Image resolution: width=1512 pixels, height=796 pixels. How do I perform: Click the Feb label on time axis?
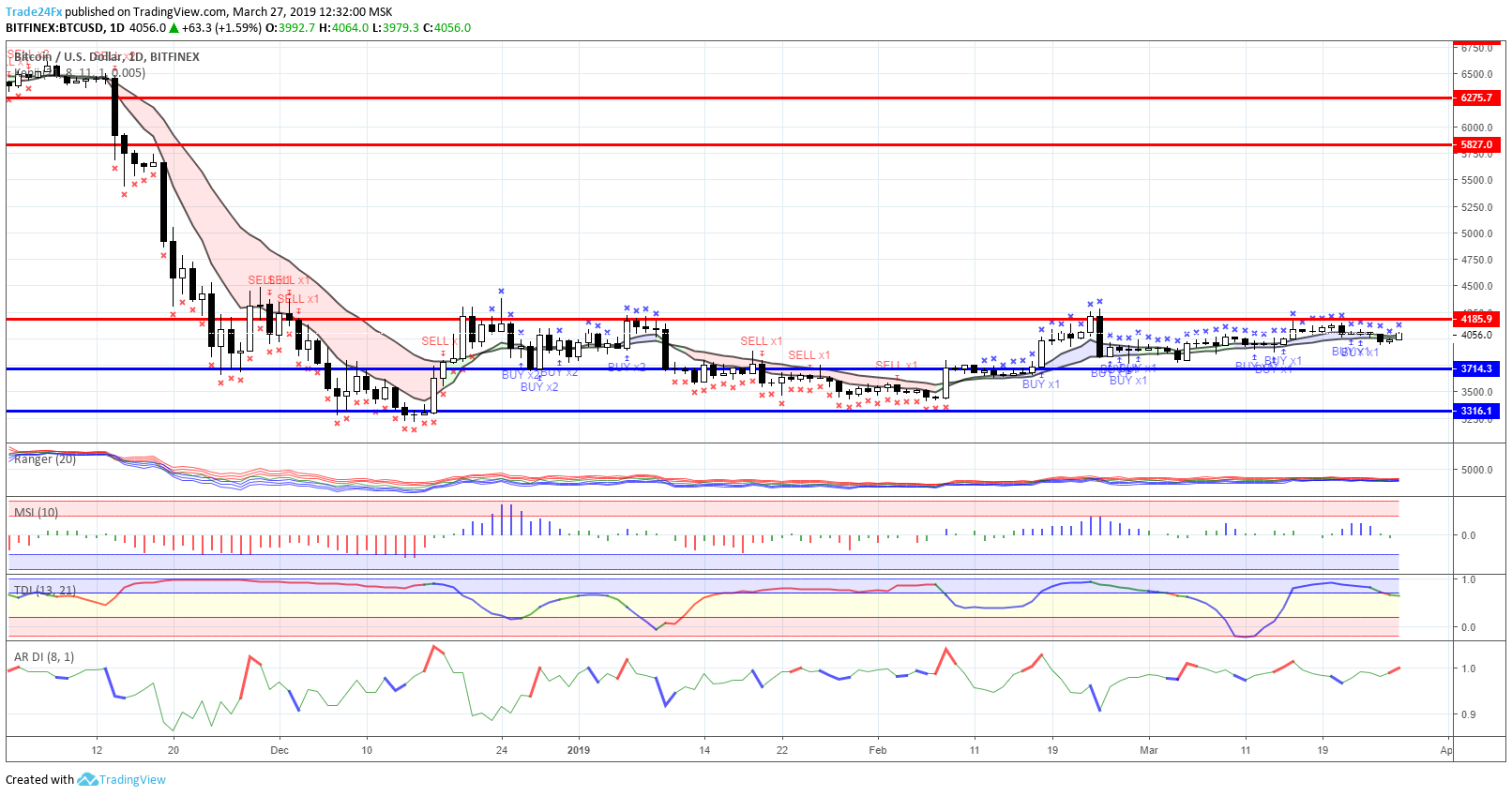coord(878,750)
